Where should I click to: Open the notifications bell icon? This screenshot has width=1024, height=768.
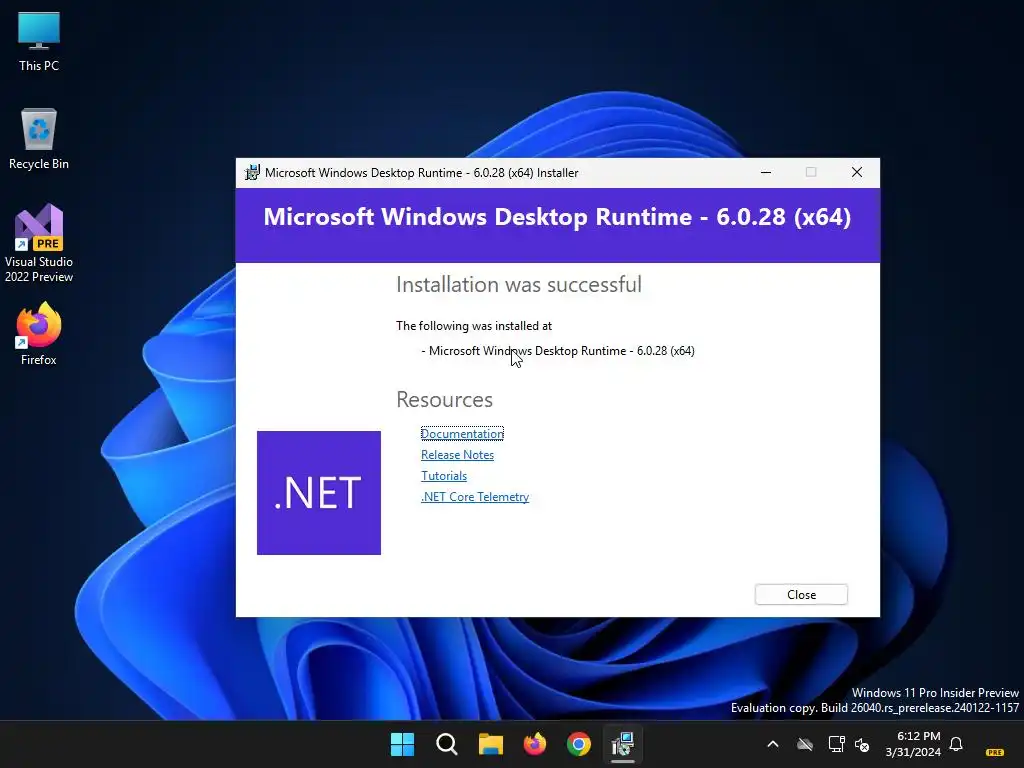coord(956,744)
